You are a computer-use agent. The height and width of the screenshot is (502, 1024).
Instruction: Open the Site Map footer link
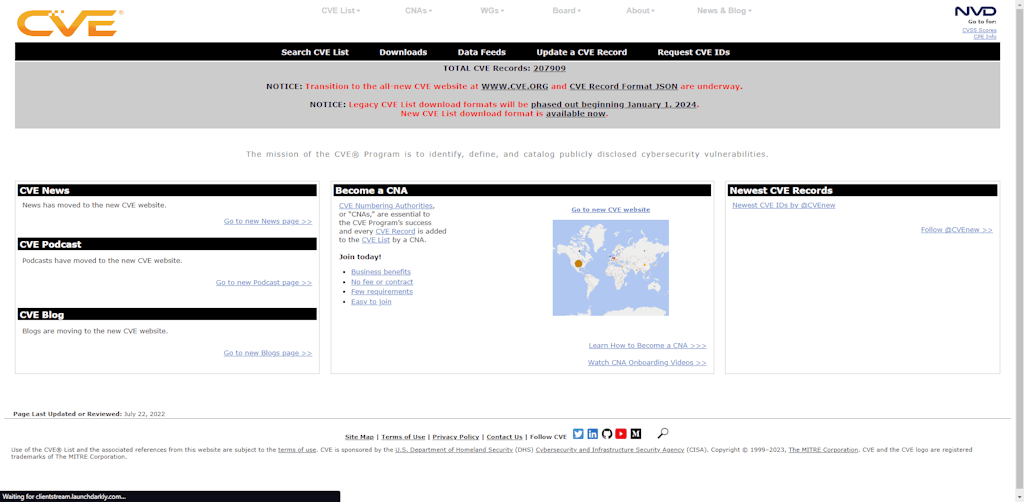click(359, 437)
